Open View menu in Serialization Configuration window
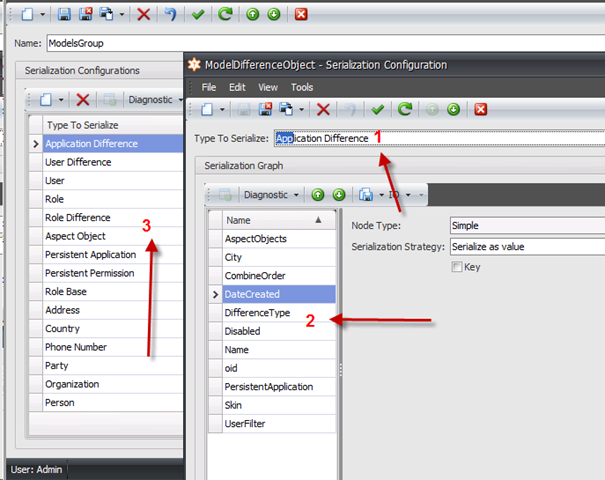The image size is (605, 480). (268, 88)
